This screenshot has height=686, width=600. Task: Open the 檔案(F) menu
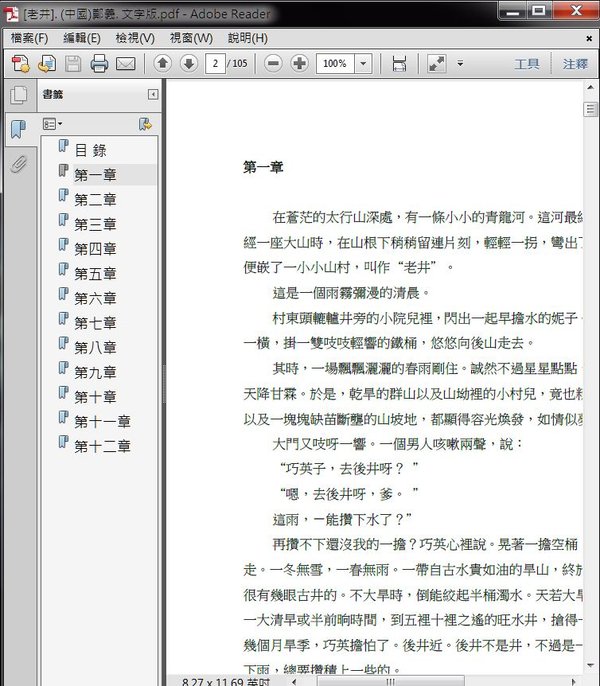pyautogui.click(x=29, y=38)
